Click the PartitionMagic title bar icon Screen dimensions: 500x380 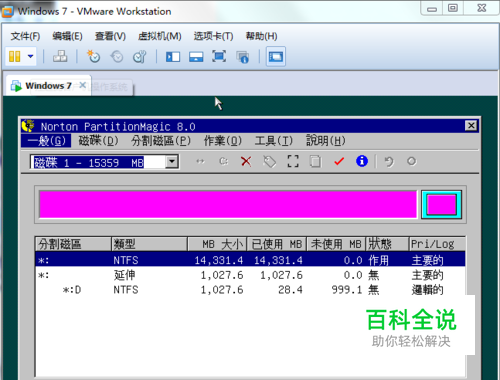28,126
